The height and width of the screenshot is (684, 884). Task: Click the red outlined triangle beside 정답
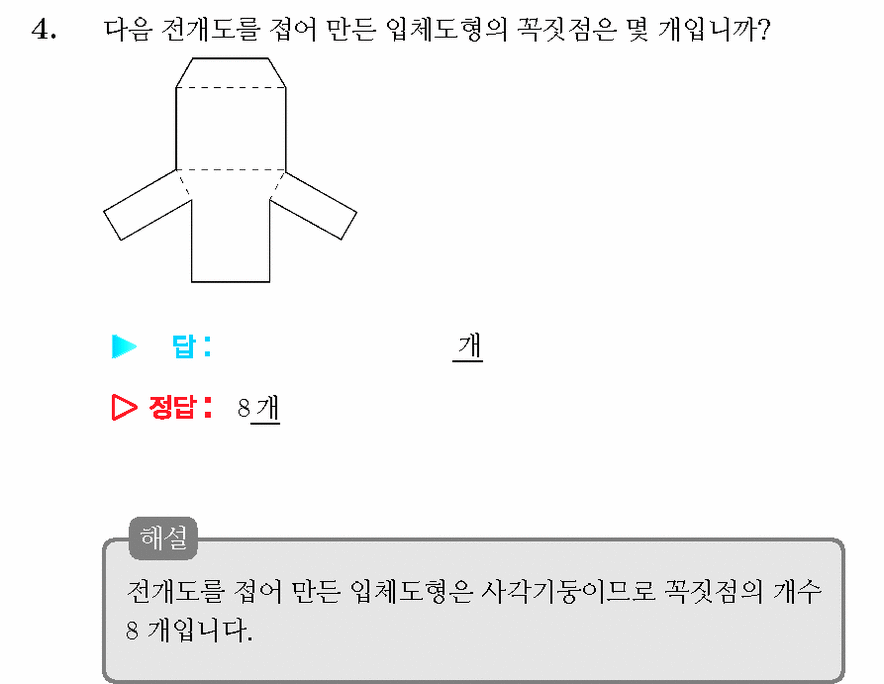coord(124,407)
